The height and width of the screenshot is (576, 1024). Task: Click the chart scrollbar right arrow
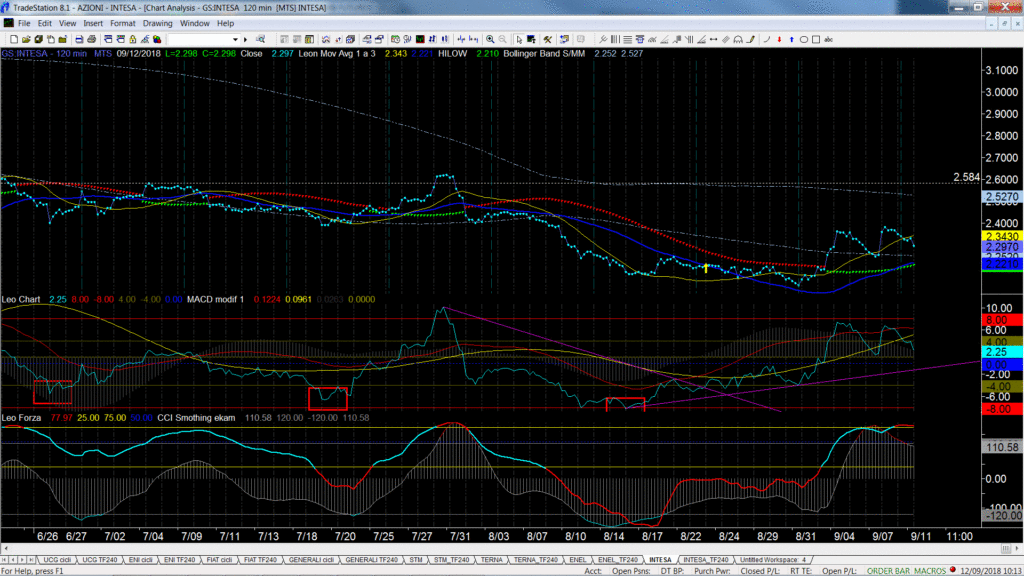[x=1017, y=549]
